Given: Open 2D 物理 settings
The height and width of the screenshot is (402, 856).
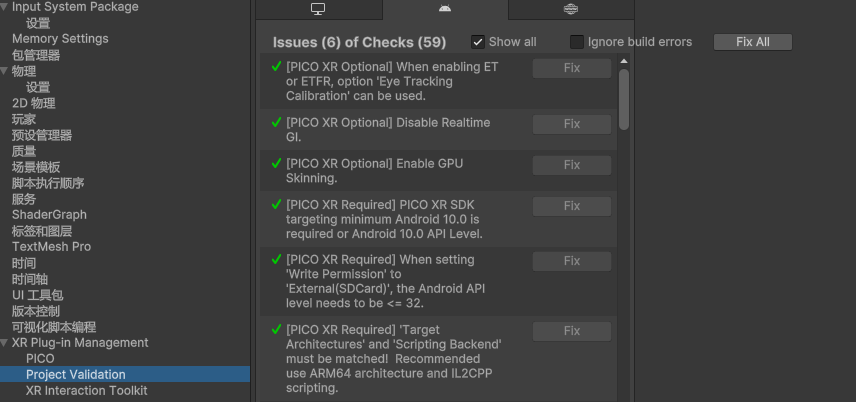Looking at the screenshot, I should click(x=34, y=103).
